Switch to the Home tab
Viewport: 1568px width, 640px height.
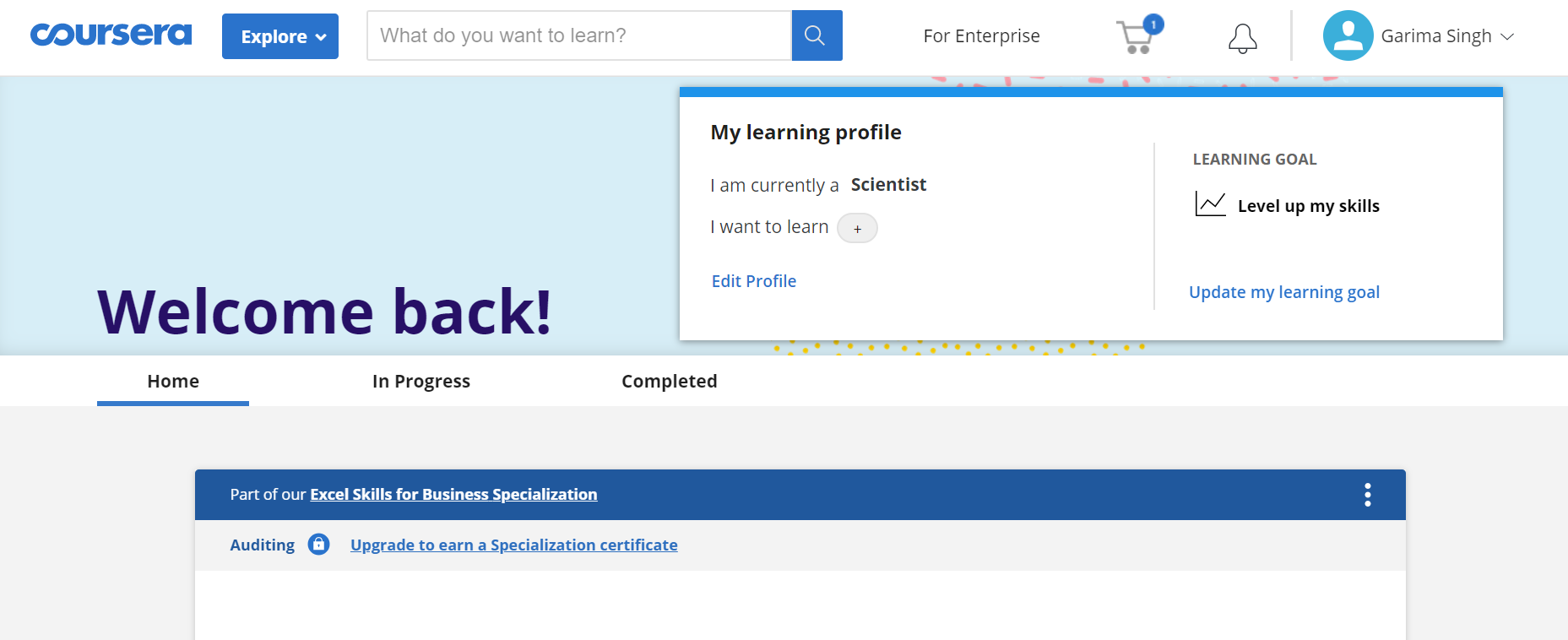[173, 381]
